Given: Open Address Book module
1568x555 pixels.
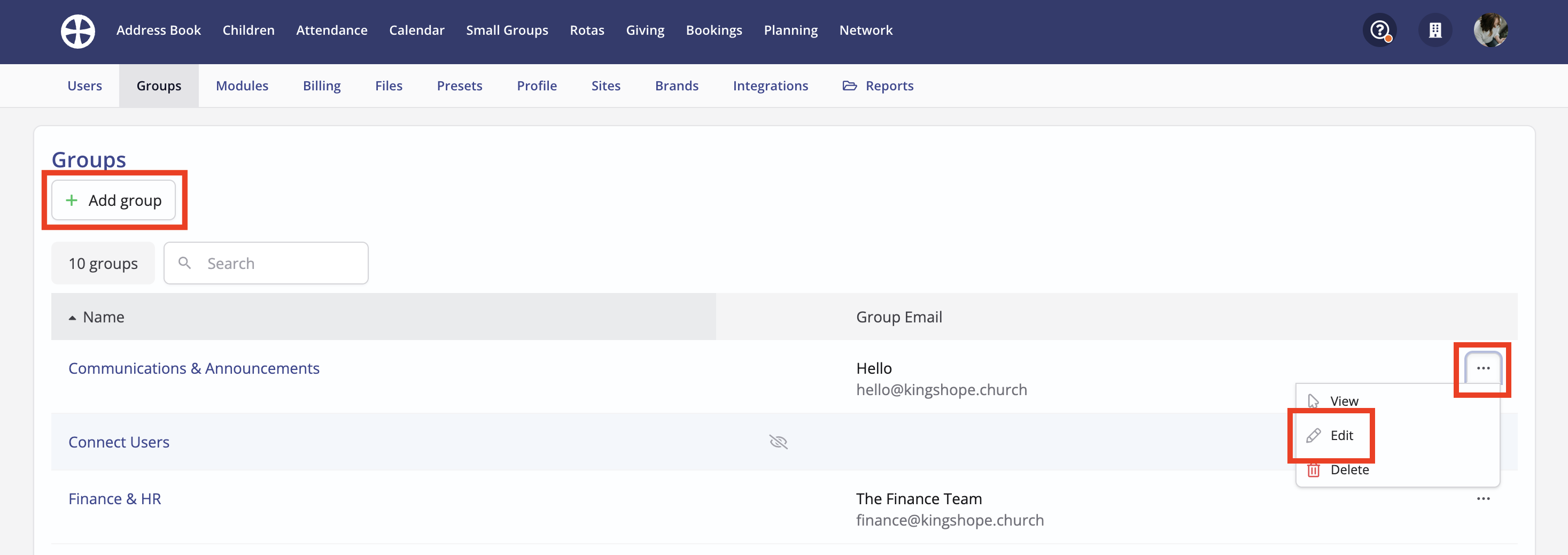Looking at the screenshot, I should [x=159, y=30].
